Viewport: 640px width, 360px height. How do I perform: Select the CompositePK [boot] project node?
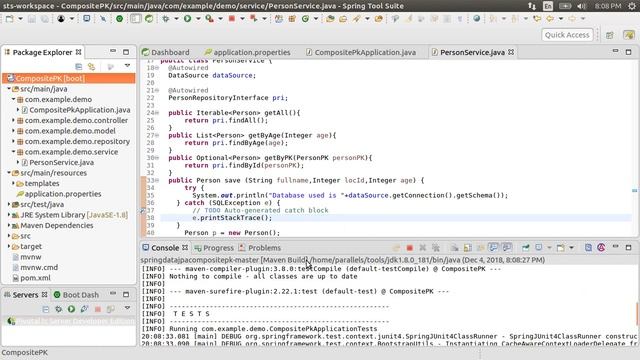[x=69, y=78]
